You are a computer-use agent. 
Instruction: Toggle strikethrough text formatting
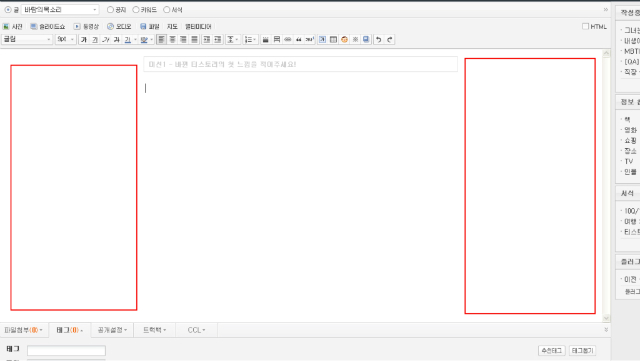[117, 40]
